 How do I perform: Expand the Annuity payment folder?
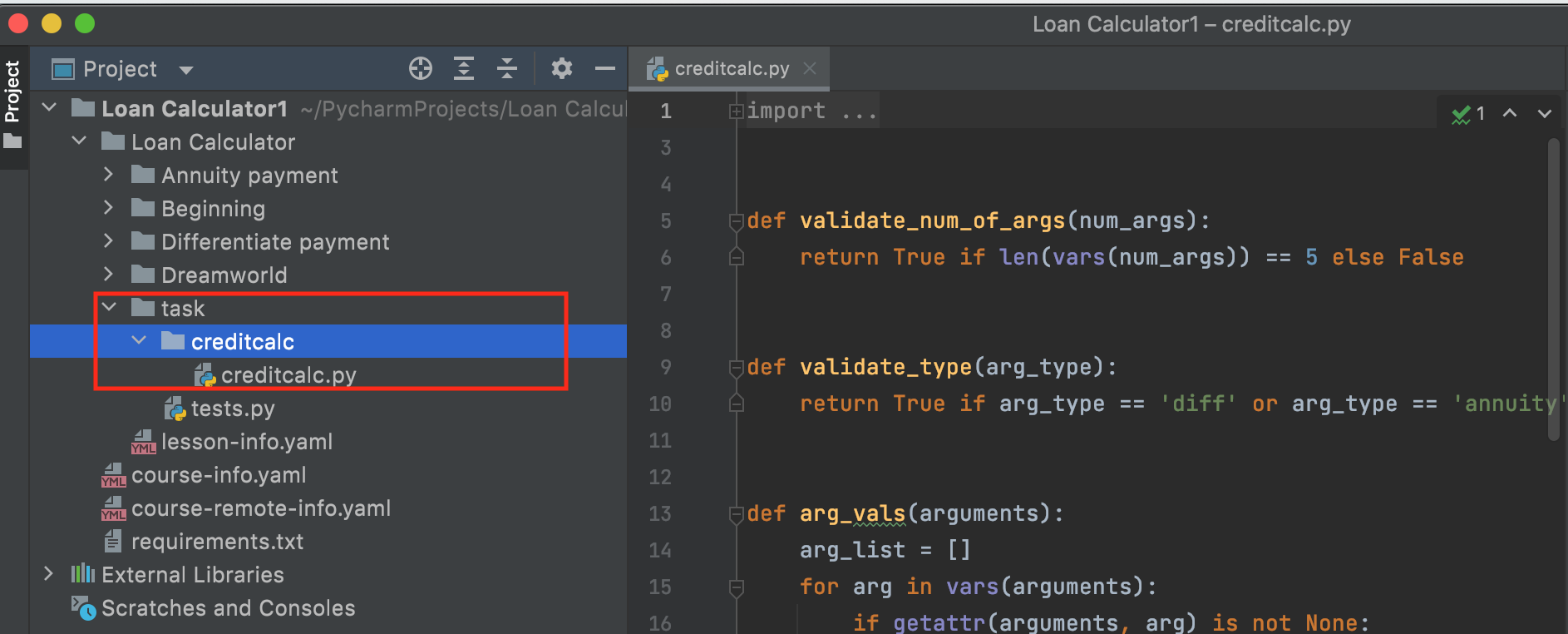(108, 174)
